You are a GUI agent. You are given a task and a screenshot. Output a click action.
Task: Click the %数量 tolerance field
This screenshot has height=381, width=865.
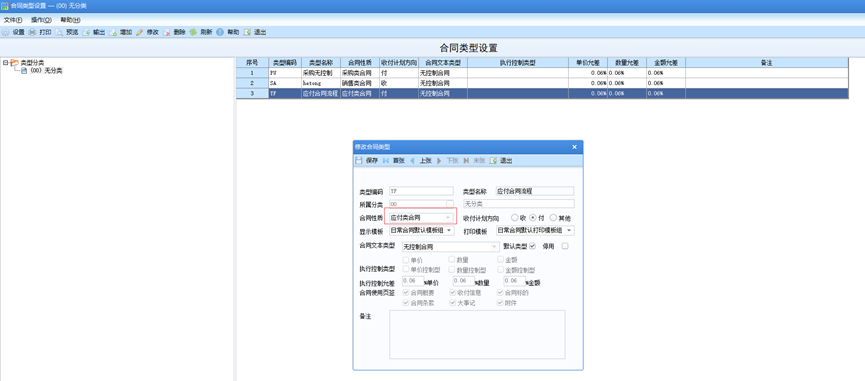tap(463, 281)
